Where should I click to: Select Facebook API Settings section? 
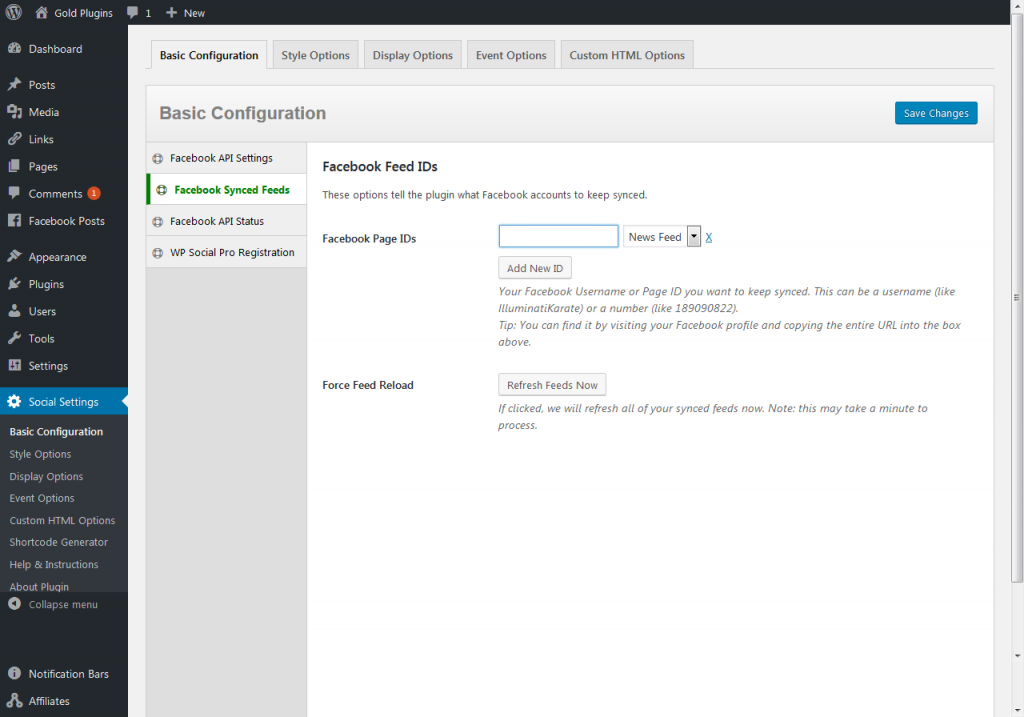pos(221,158)
